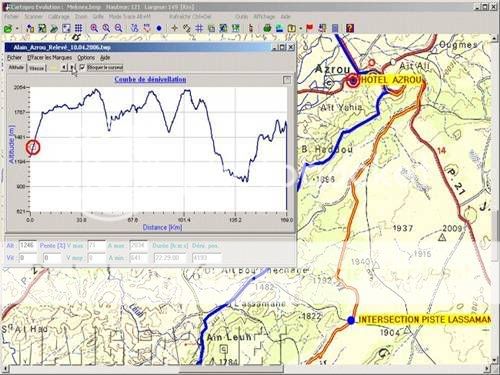Open help via the question mark icon

[x=349, y=28]
